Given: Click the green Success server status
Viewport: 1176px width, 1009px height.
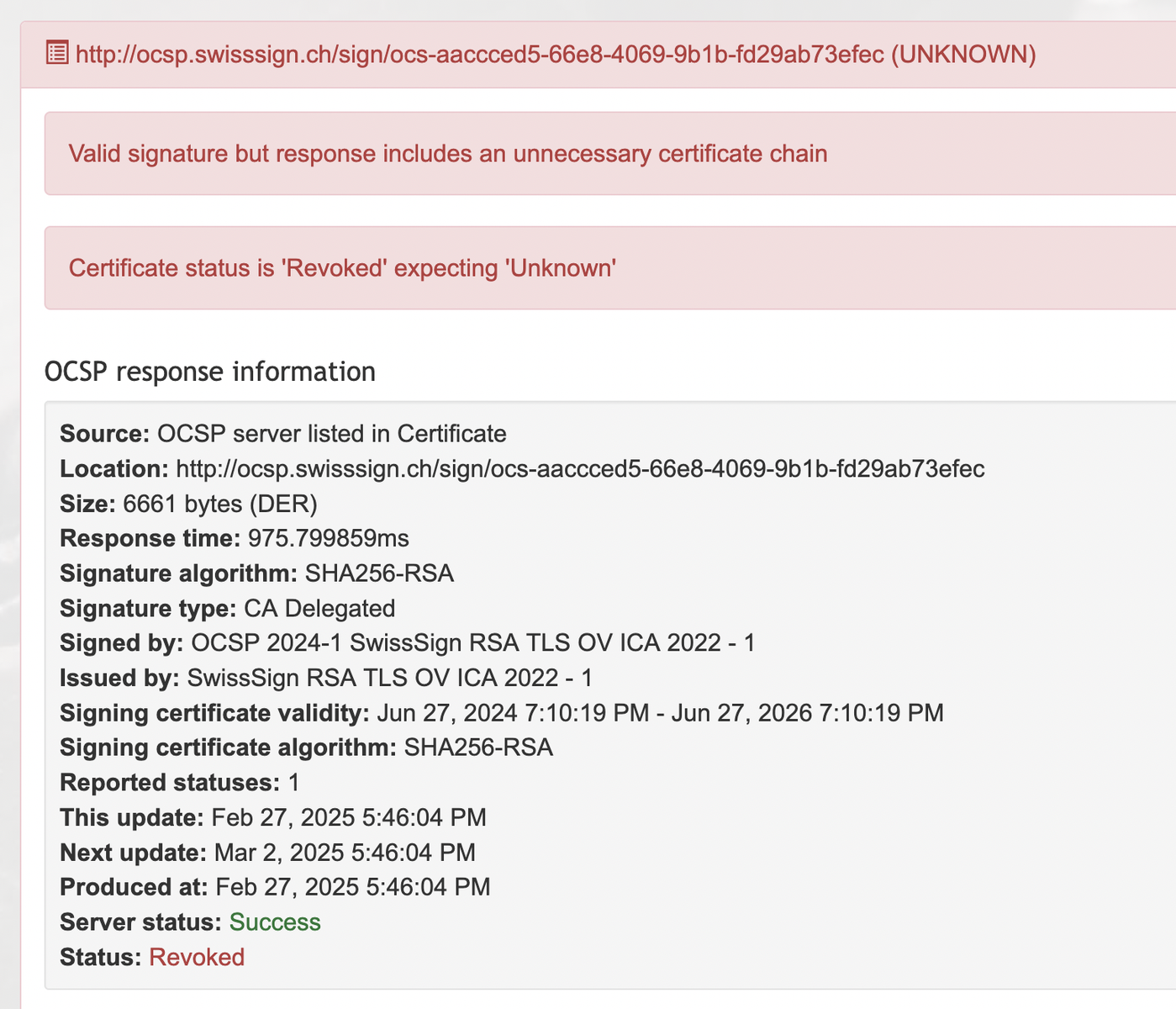Looking at the screenshot, I should point(275,922).
